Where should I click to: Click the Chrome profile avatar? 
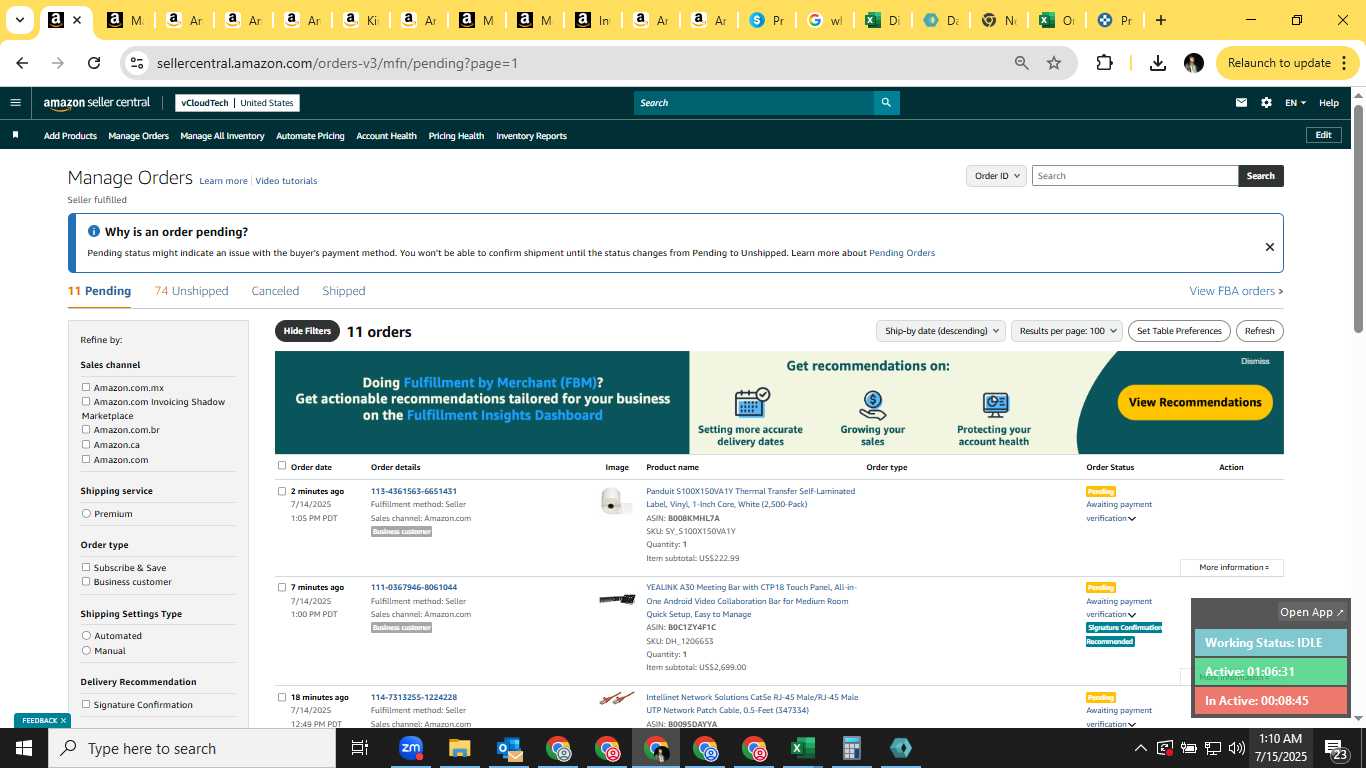tap(1193, 63)
